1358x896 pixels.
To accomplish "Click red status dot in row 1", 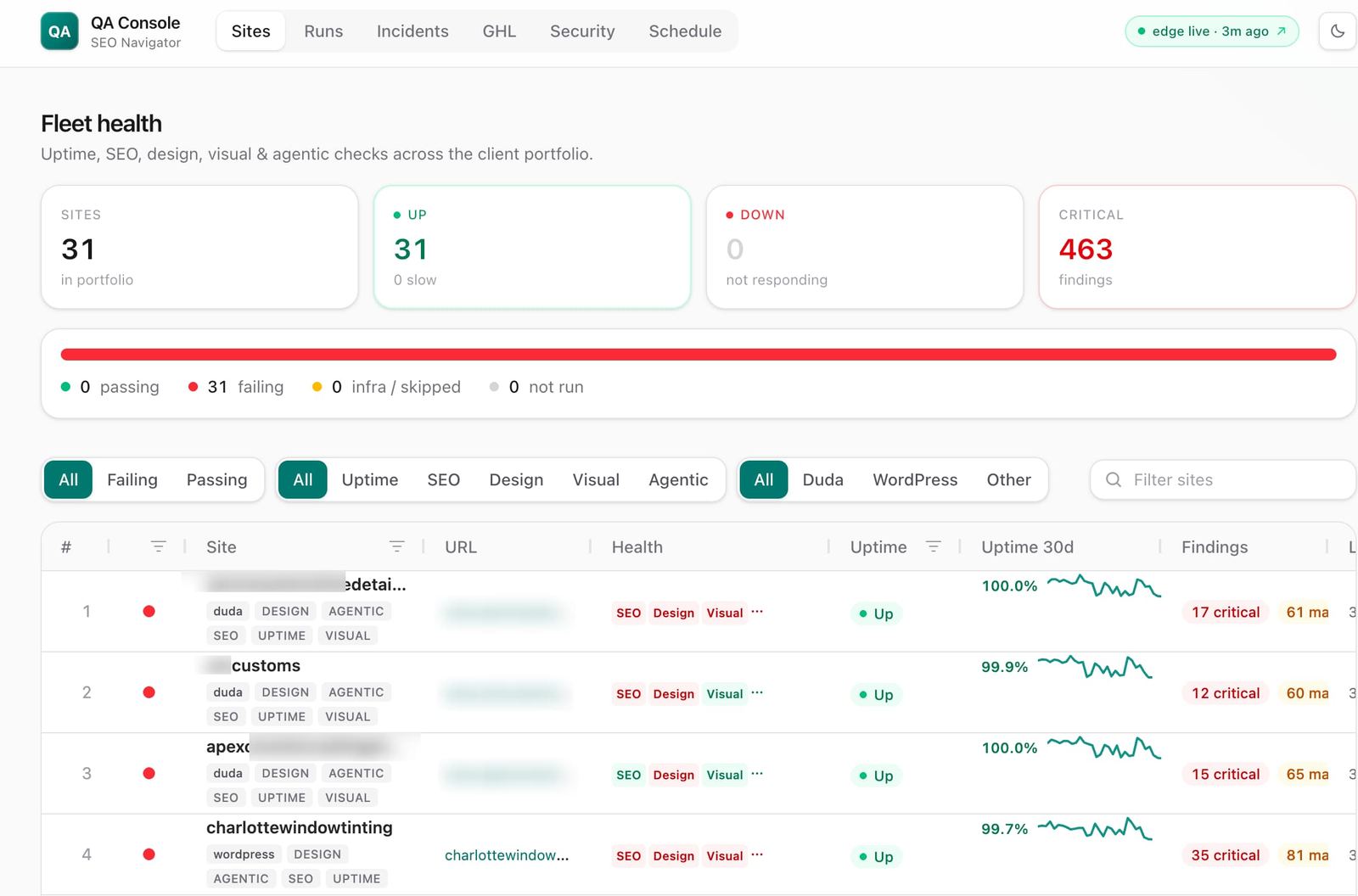I will pyautogui.click(x=149, y=611).
